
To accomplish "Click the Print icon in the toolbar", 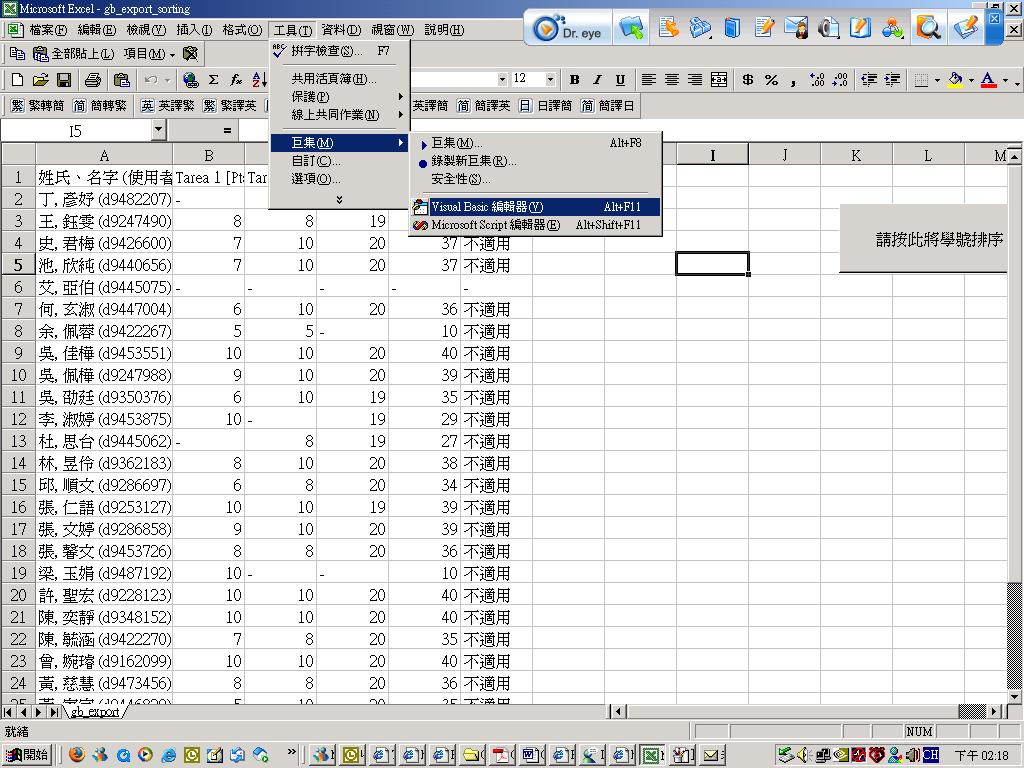I will point(92,80).
